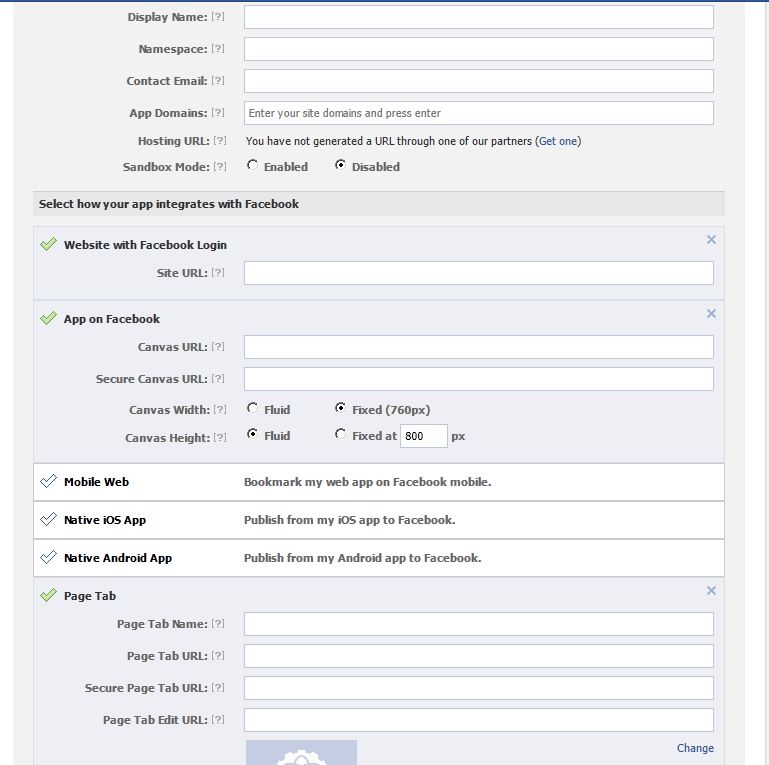Focus the Page Tab Name field
Screen dimensions: 769x765
(479, 624)
